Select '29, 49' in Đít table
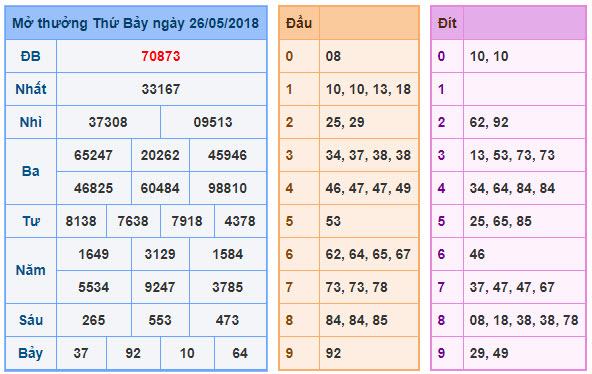The width and height of the screenshot is (592, 374). [x=489, y=354]
